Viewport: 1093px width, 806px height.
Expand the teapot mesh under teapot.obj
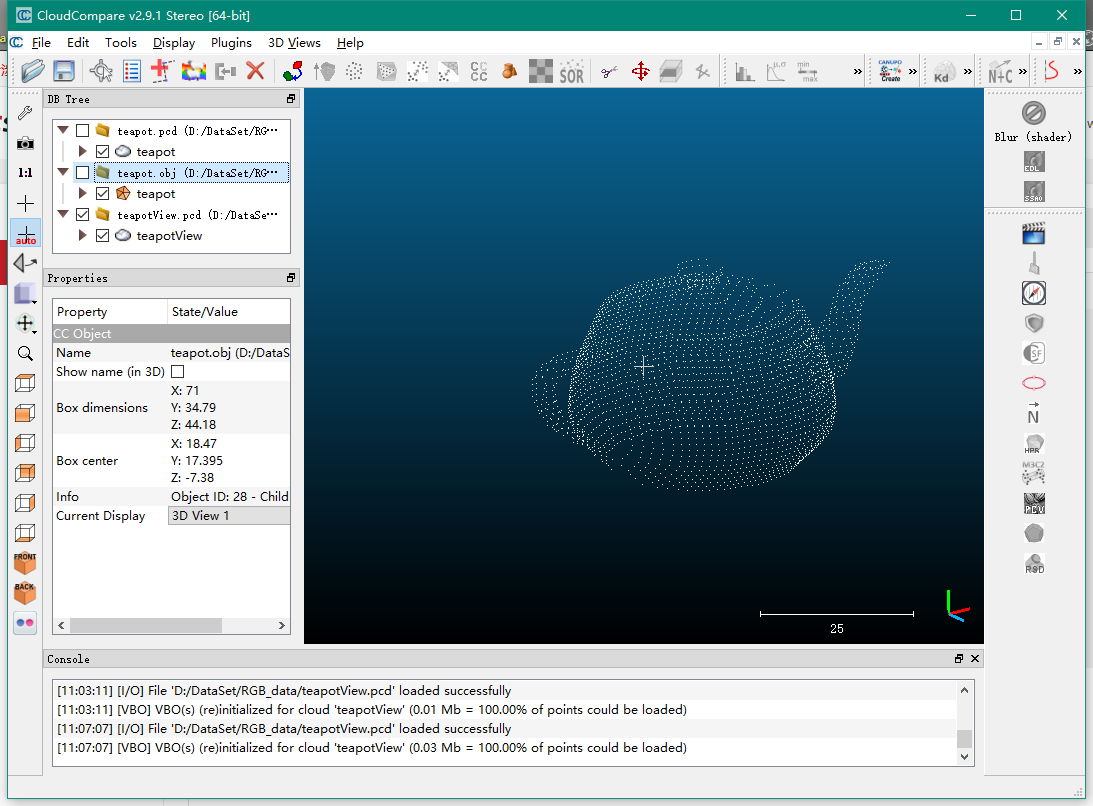(82, 193)
